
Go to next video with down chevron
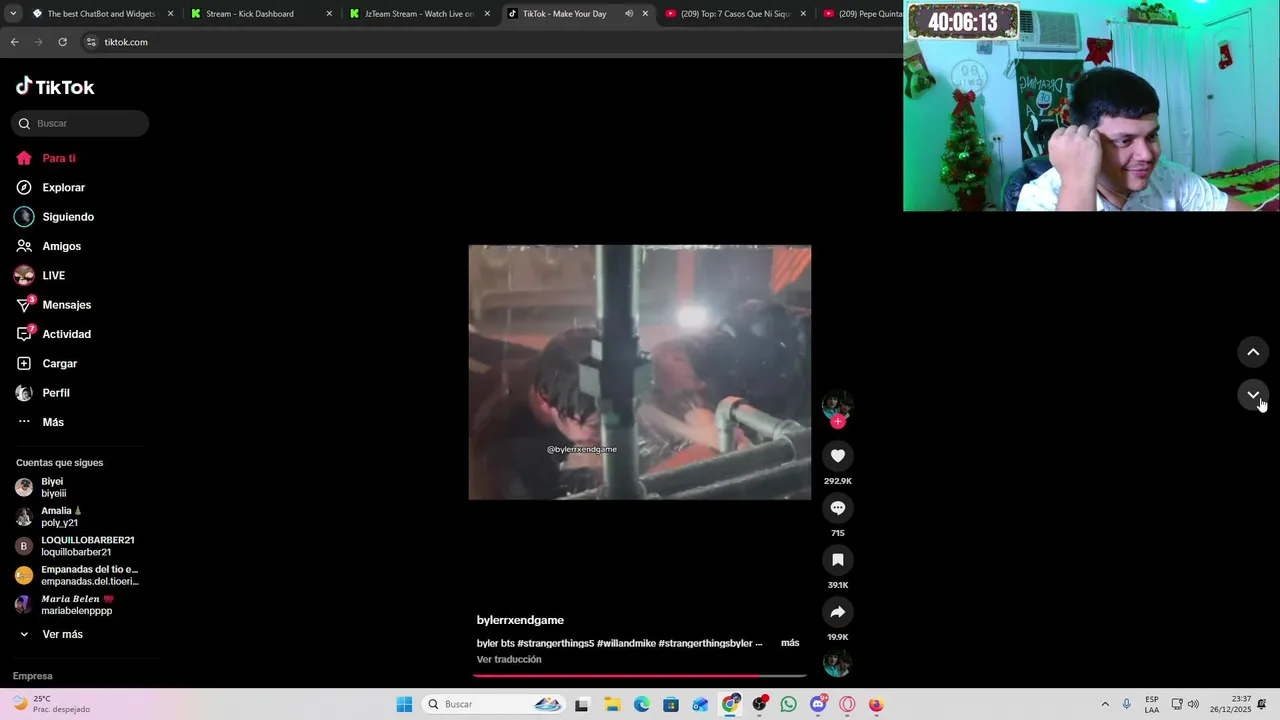coord(1253,395)
